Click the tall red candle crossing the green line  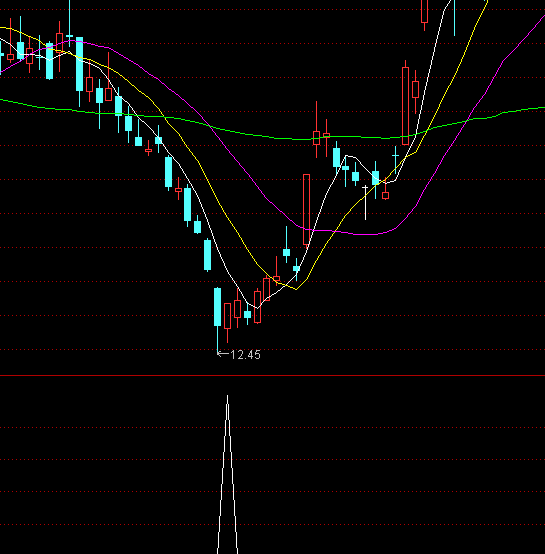(x=405, y=106)
